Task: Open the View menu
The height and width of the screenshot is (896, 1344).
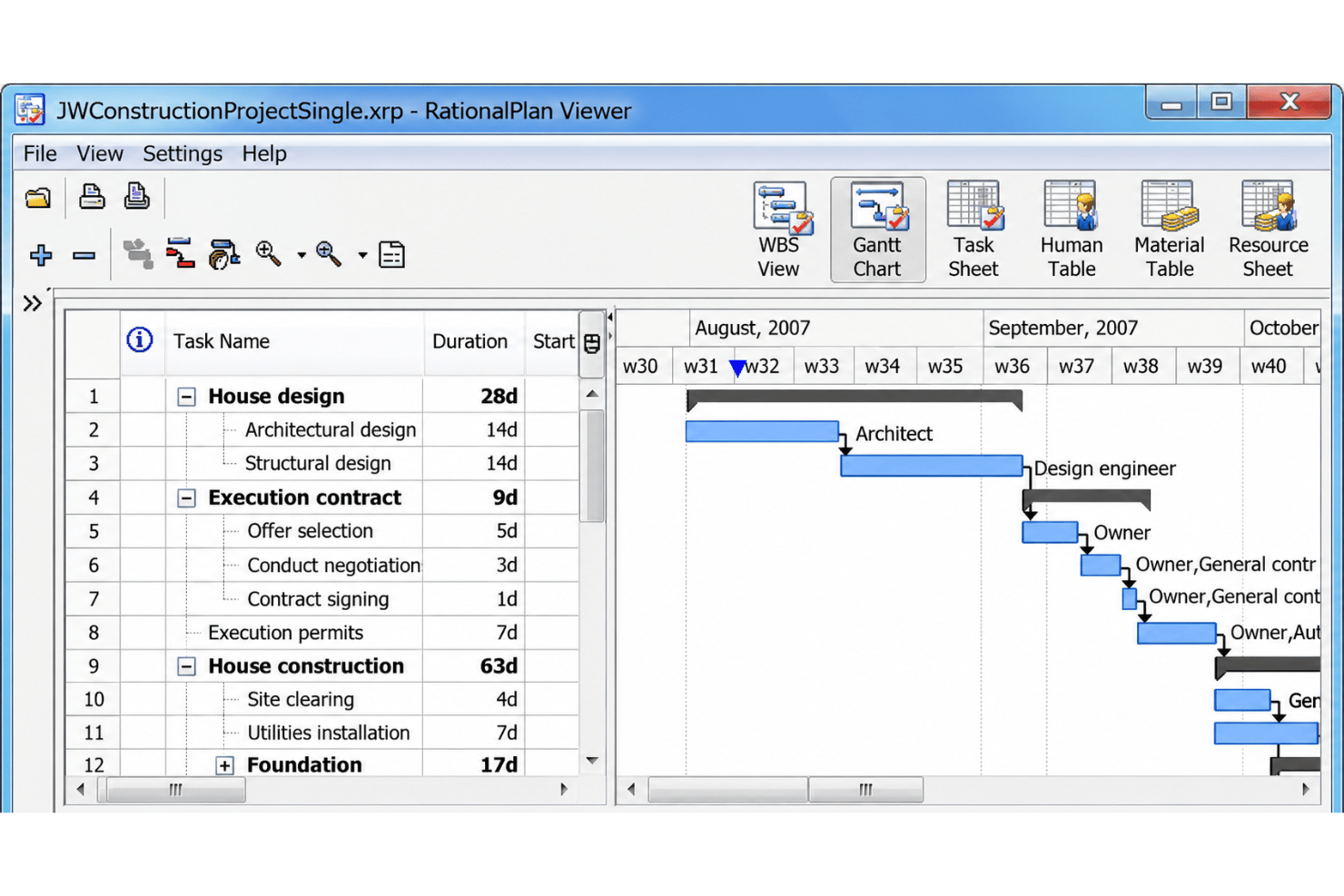Action: pyautogui.click(x=100, y=153)
